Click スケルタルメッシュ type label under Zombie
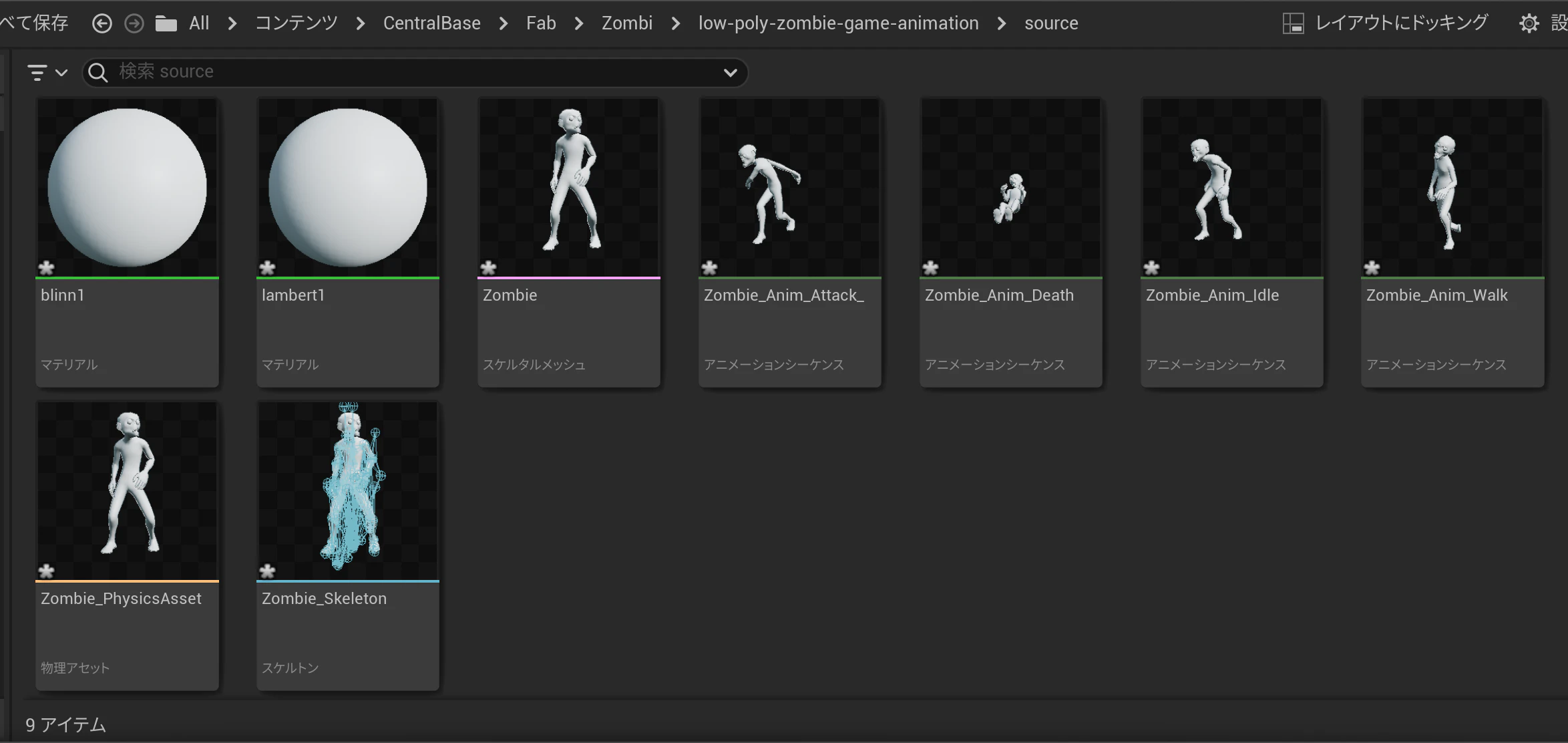Viewport: 1568px width, 743px height. tap(534, 365)
